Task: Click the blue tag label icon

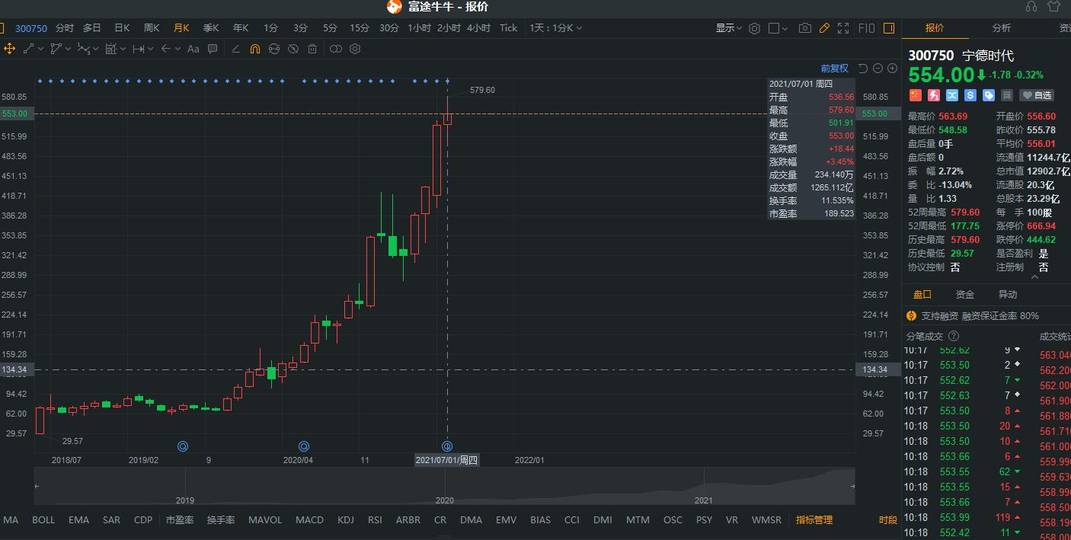Action: click(988, 95)
